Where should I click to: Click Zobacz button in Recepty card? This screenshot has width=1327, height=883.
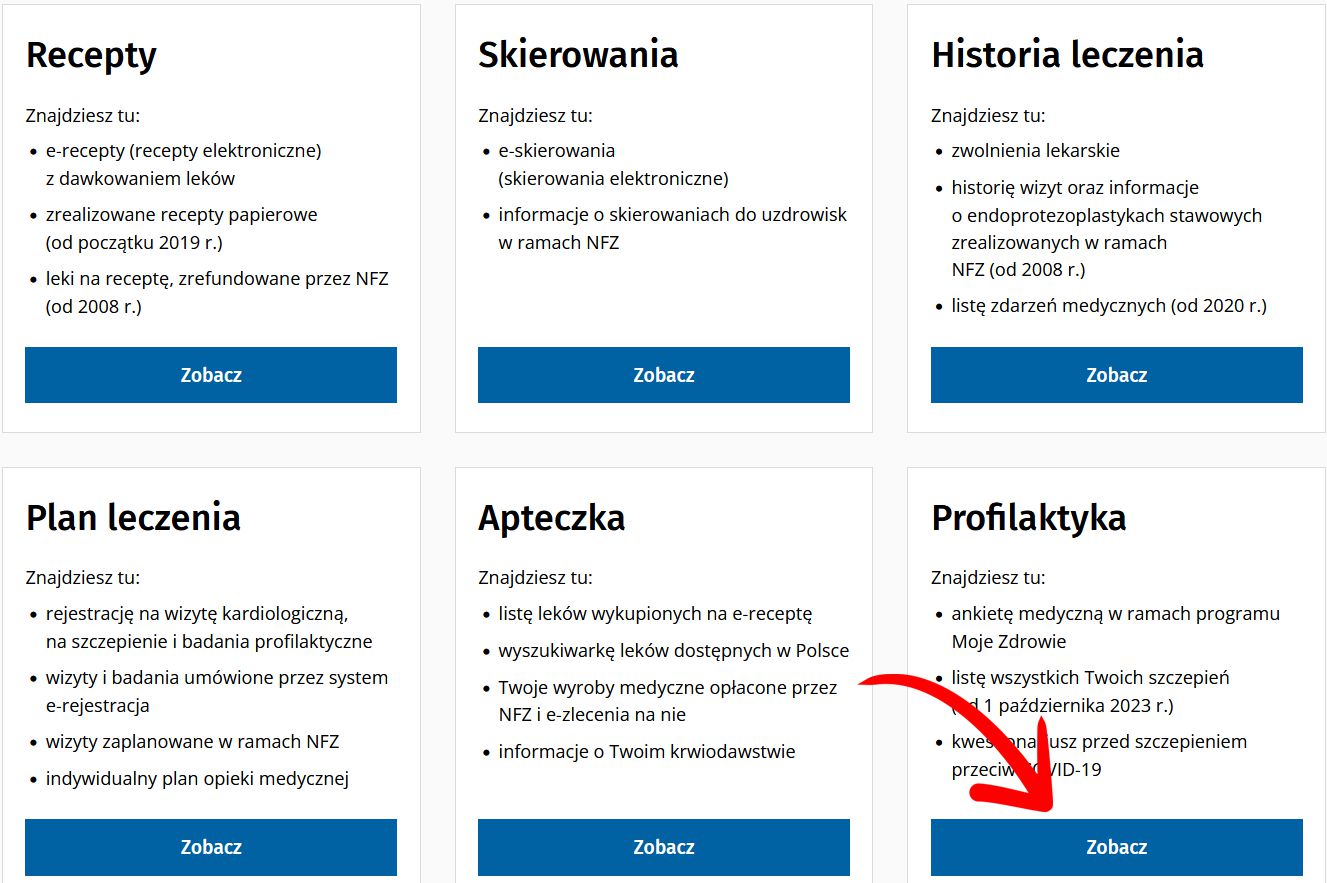pyautogui.click(x=211, y=375)
